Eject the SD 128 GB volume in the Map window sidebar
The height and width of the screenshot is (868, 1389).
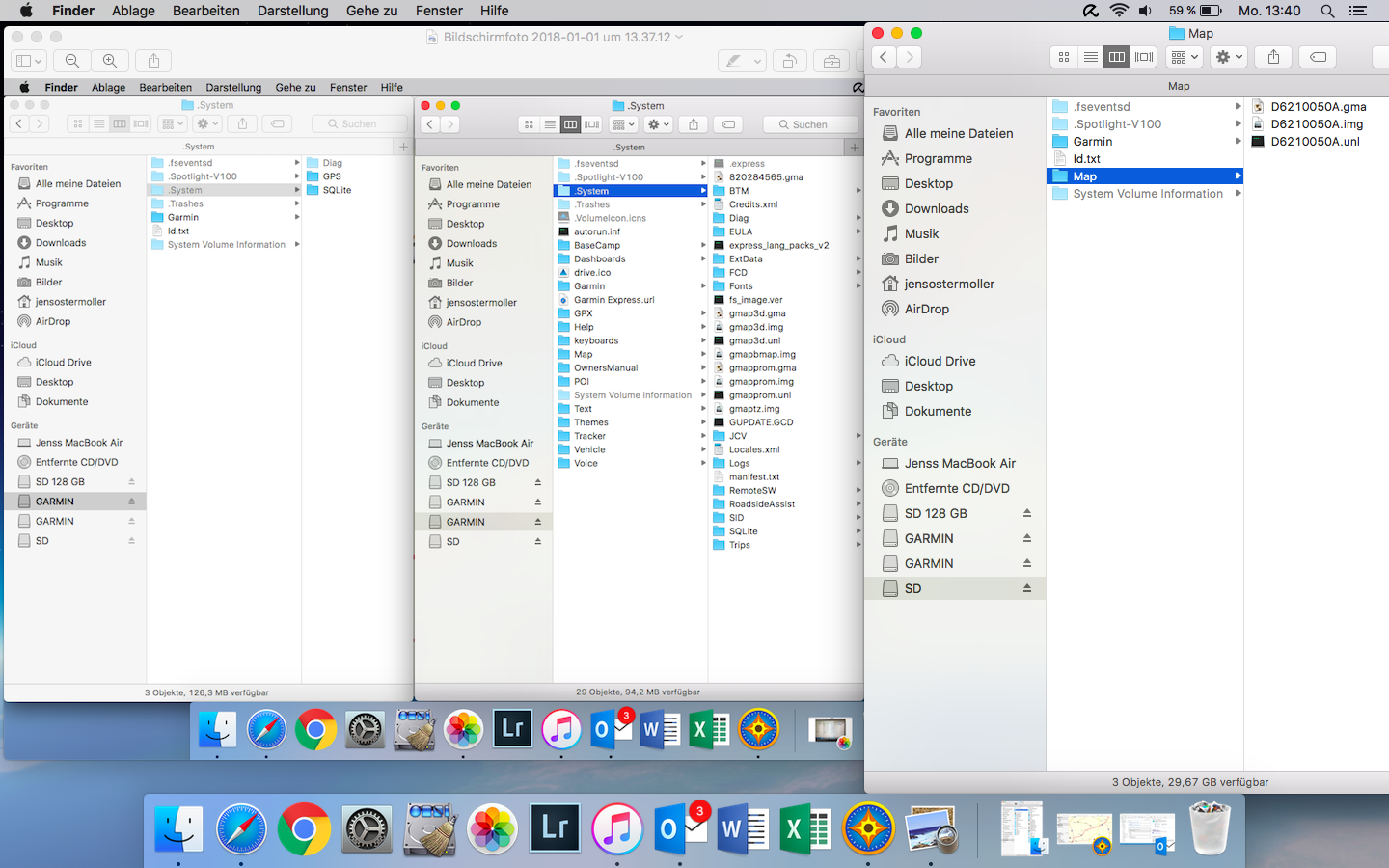pyautogui.click(x=1027, y=513)
